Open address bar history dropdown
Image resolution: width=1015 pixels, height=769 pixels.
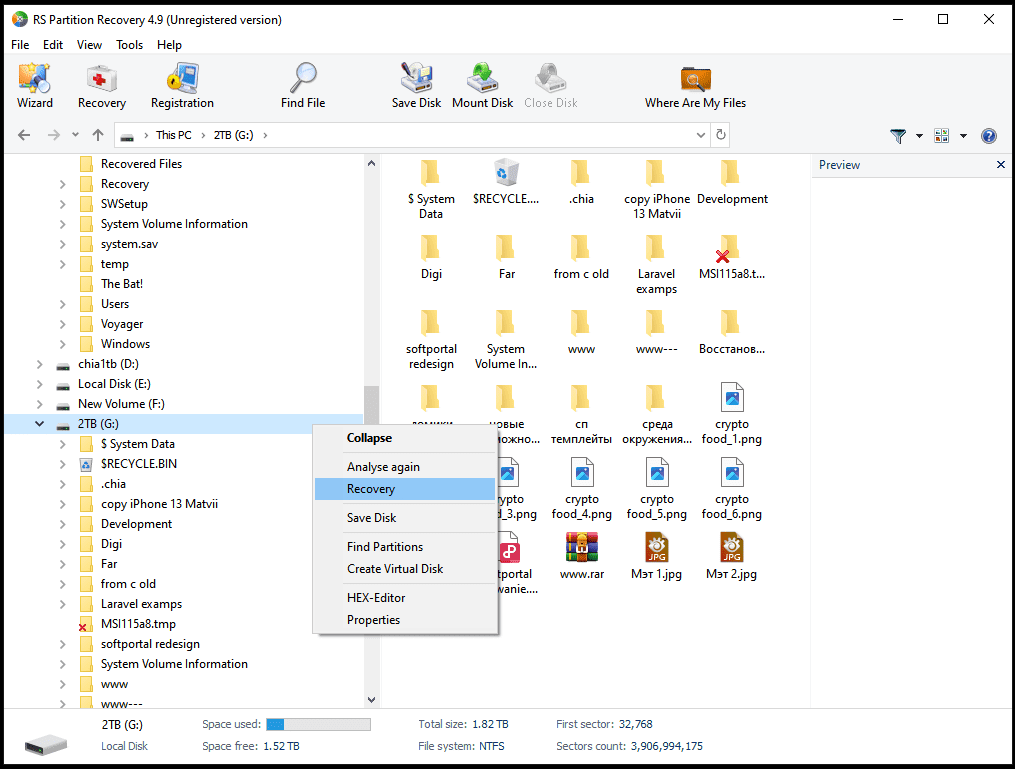tap(700, 135)
